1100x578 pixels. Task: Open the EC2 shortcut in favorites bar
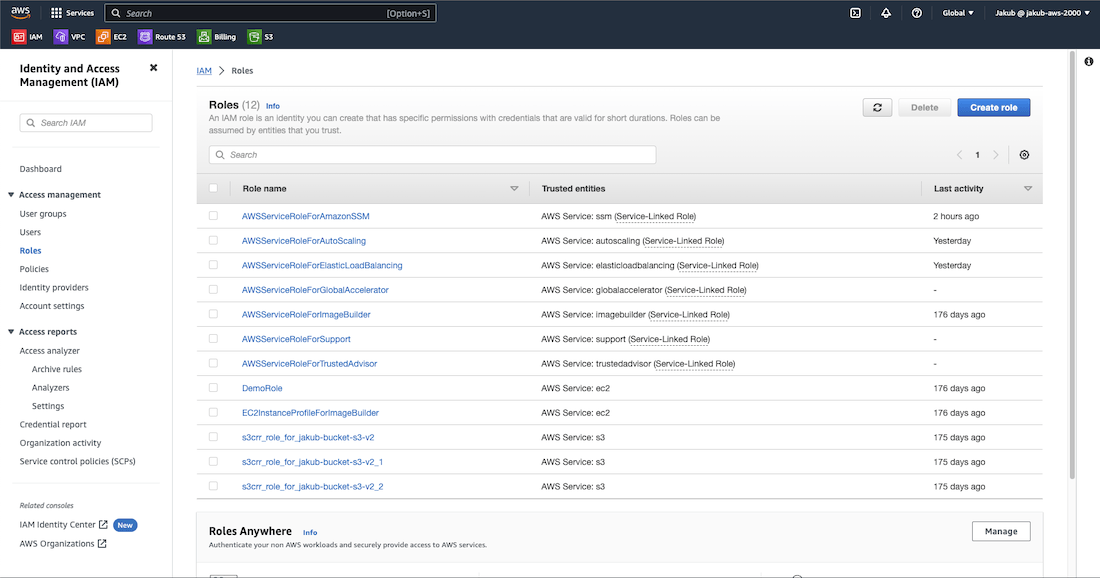111,37
